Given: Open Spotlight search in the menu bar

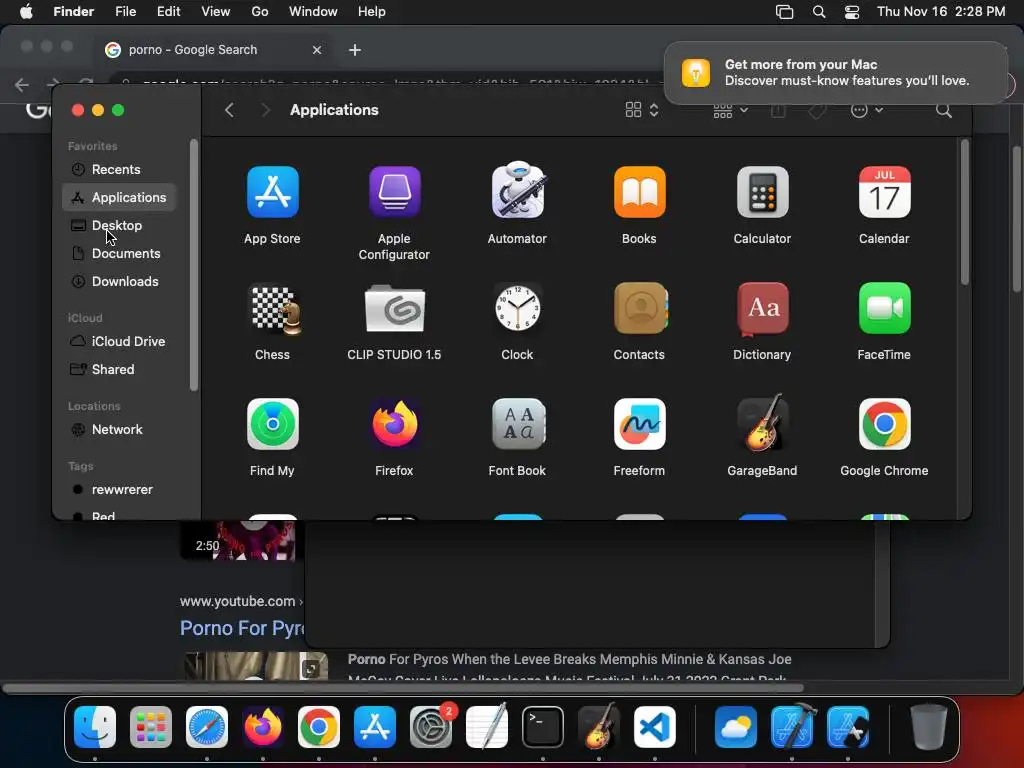Looking at the screenshot, I should [x=819, y=12].
